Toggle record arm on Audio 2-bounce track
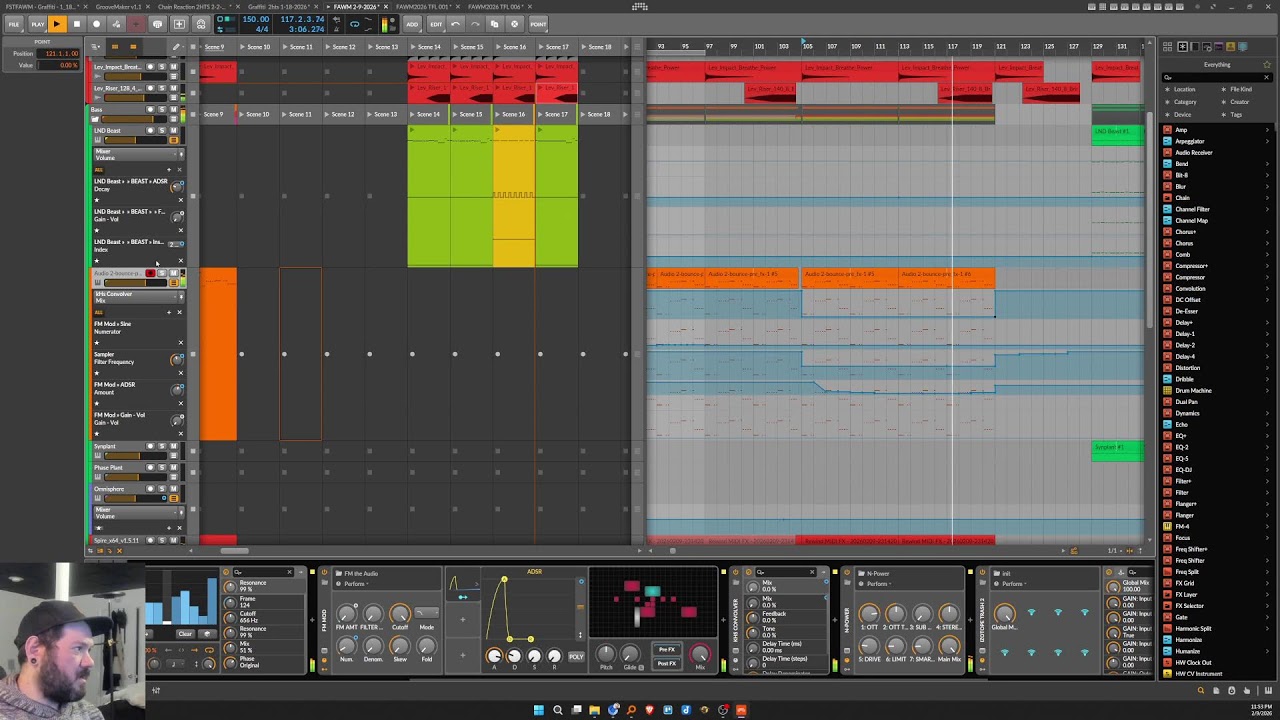 pos(150,273)
